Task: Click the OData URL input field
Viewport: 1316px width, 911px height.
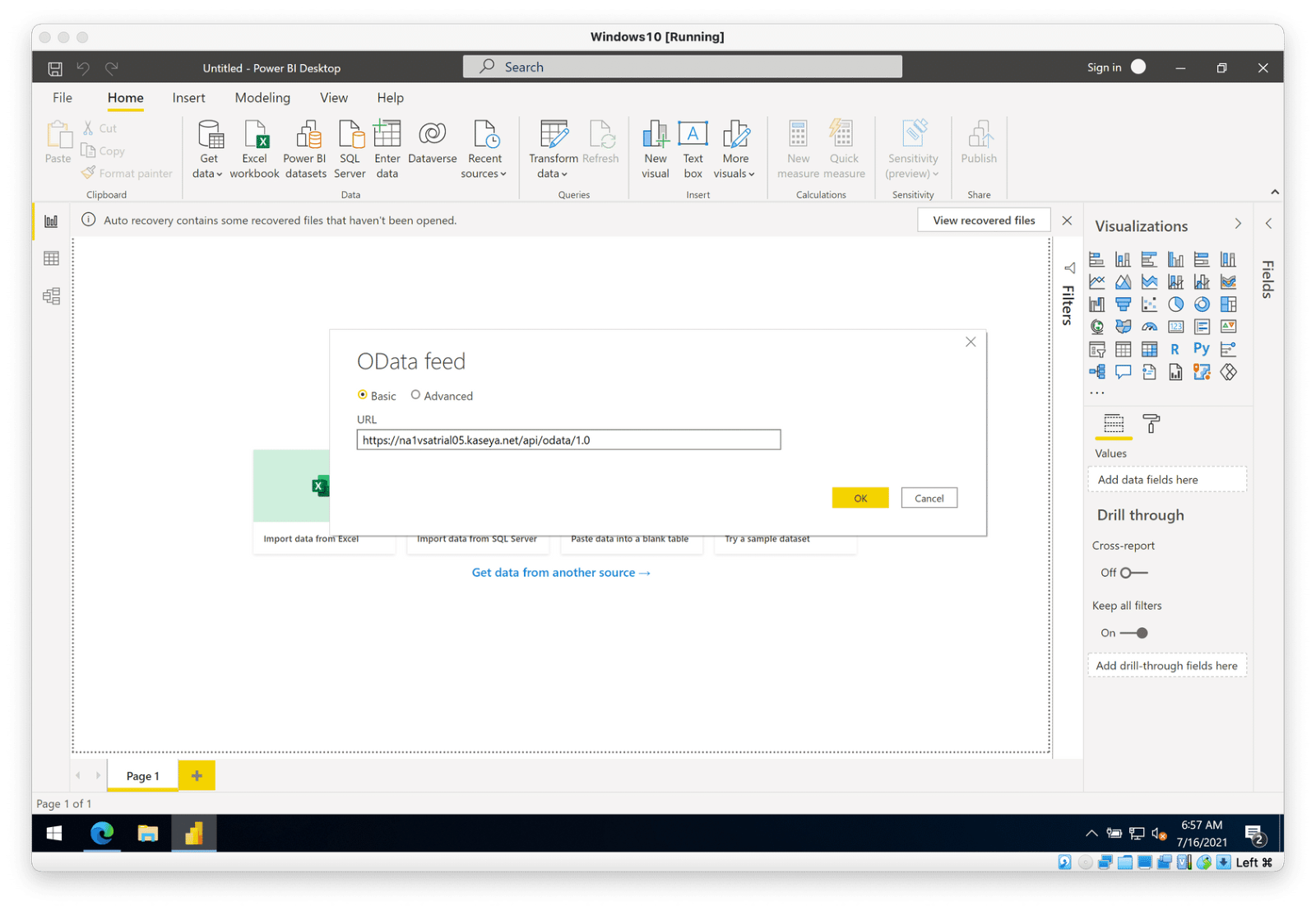Action: pos(568,440)
